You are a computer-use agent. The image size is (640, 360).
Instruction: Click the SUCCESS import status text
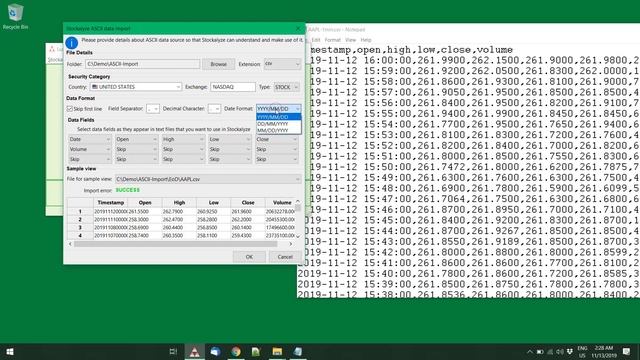tap(128, 190)
